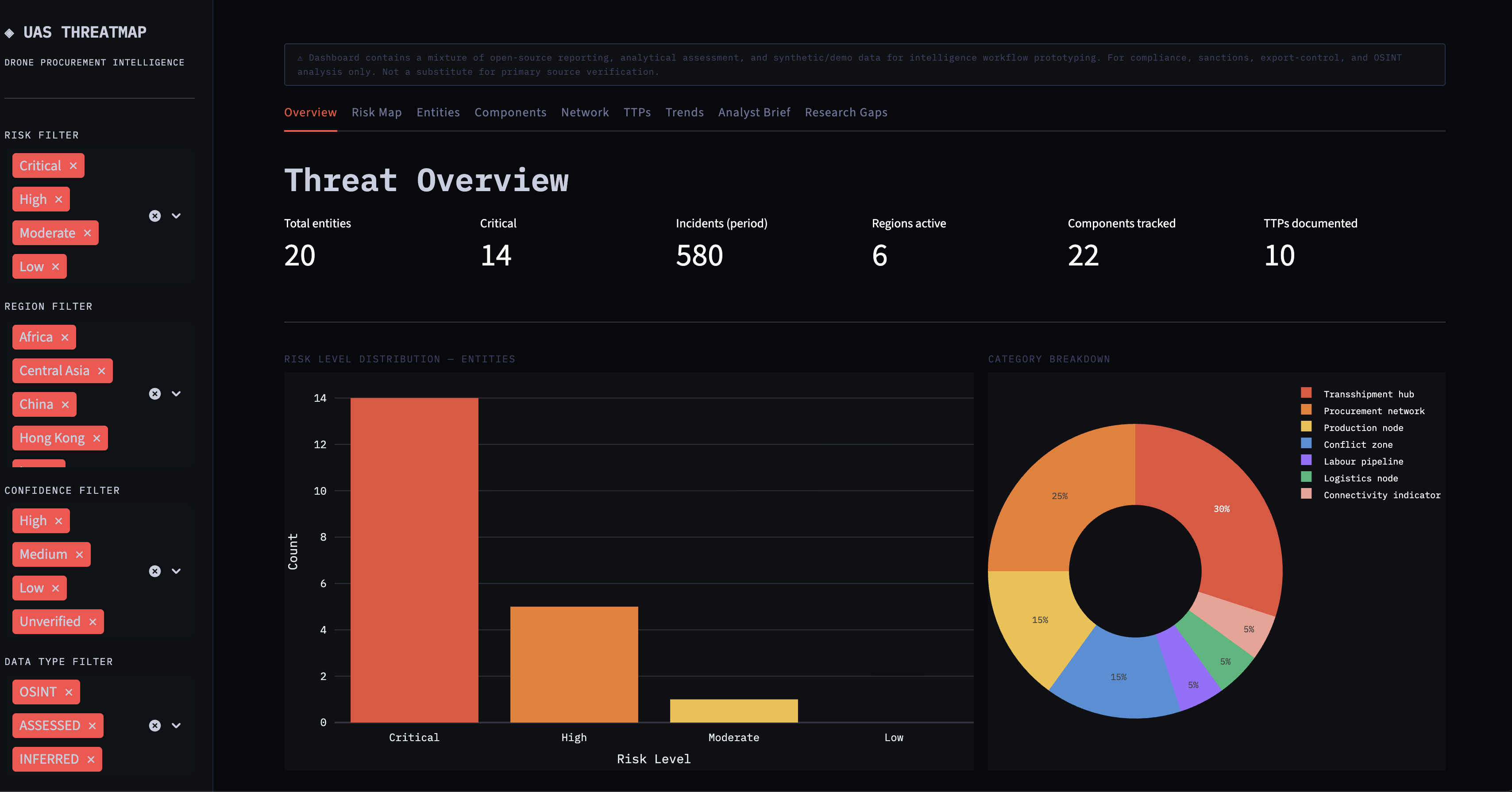Toggle Conflict zone legend swatch
Screen dimensions: 1512x792
pyautogui.click(x=1307, y=443)
